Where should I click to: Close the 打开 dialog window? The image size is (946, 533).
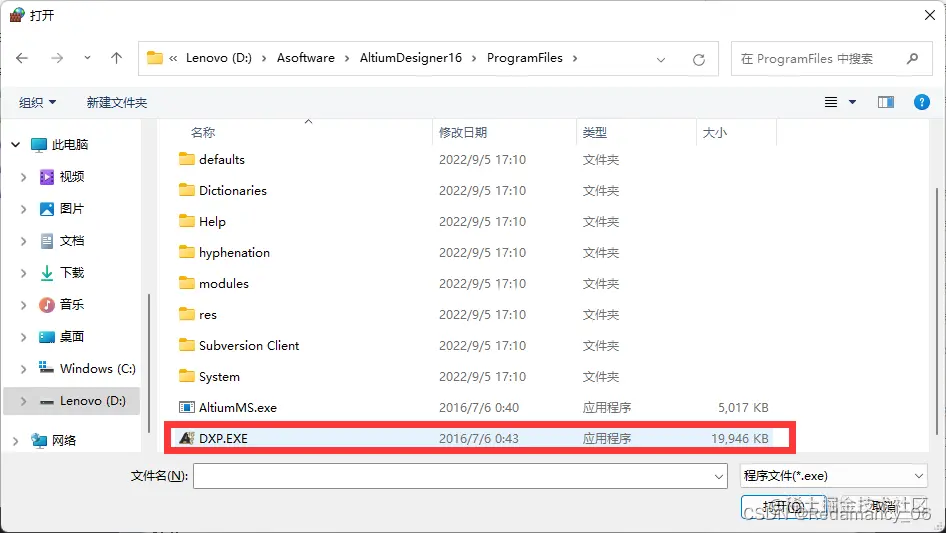click(x=930, y=15)
